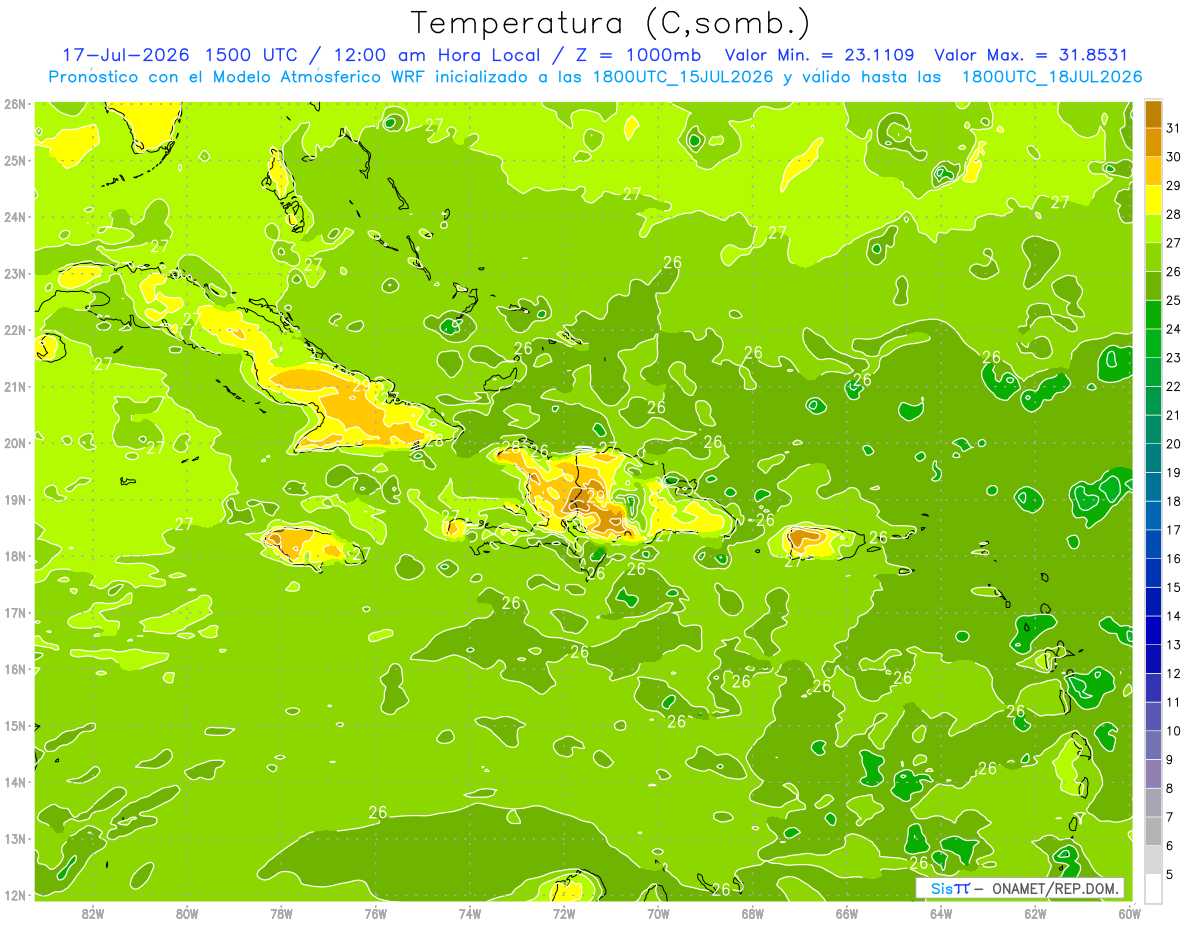The width and height of the screenshot is (1200, 927).
Task: Click the "18N" latitude axis label
Action: (15, 556)
